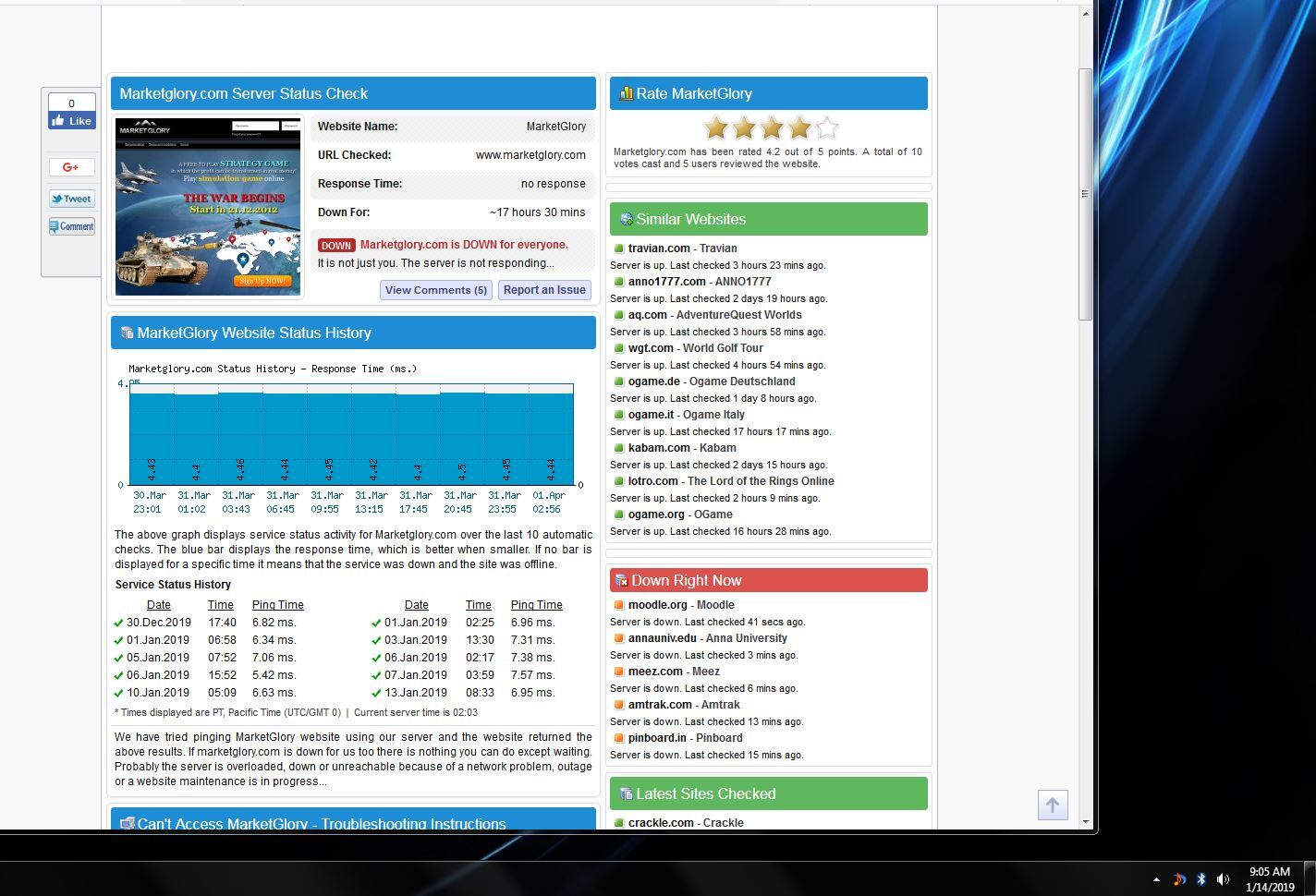Image resolution: width=1316 pixels, height=896 pixels.
Task: Click green status icon beside kabam.com
Action: point(619,448)
